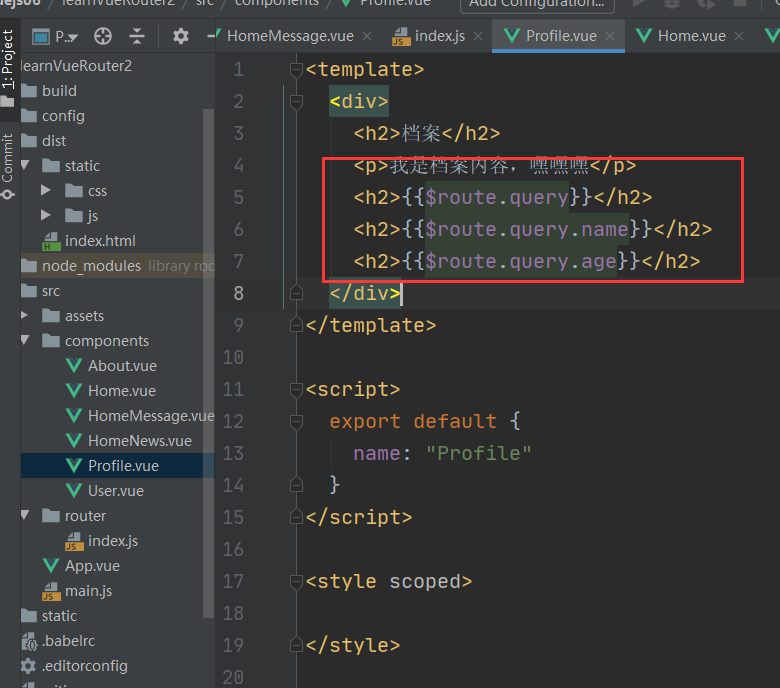Collapse the components folder arrow
The height and width of the screenshot is (688, 780).
[x=26, y=340]
